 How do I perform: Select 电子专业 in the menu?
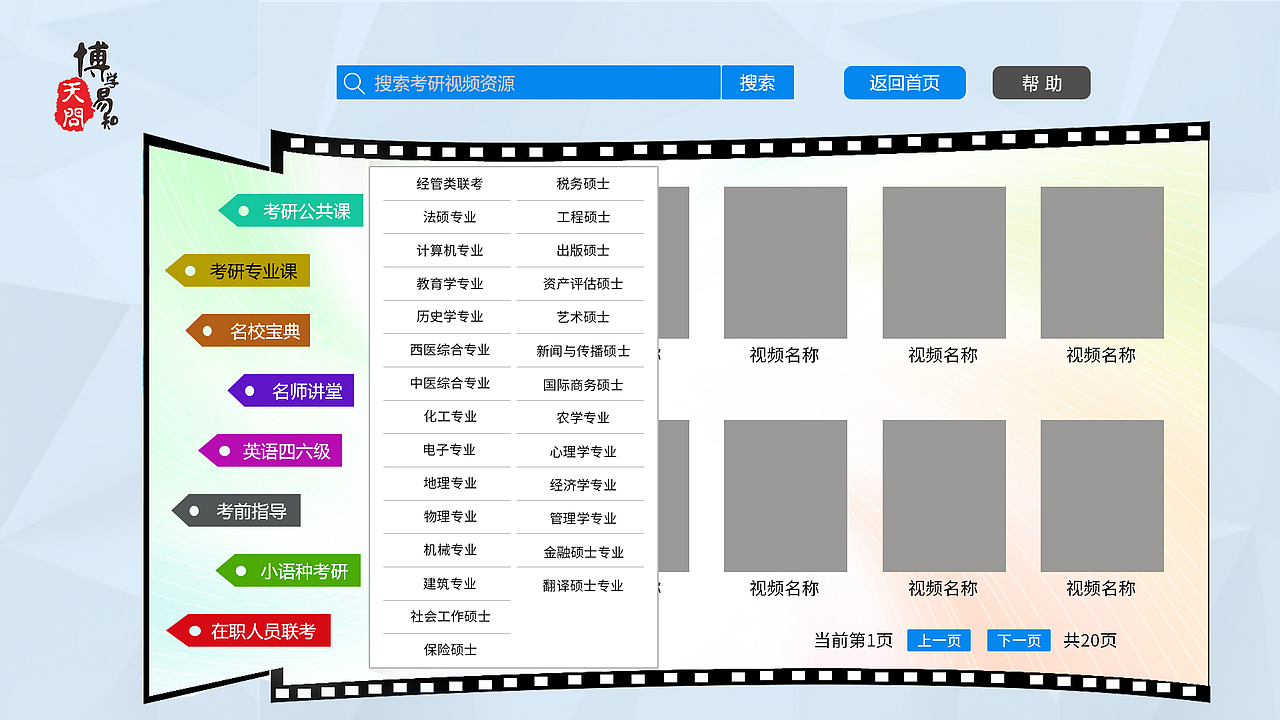pos(450,450)
